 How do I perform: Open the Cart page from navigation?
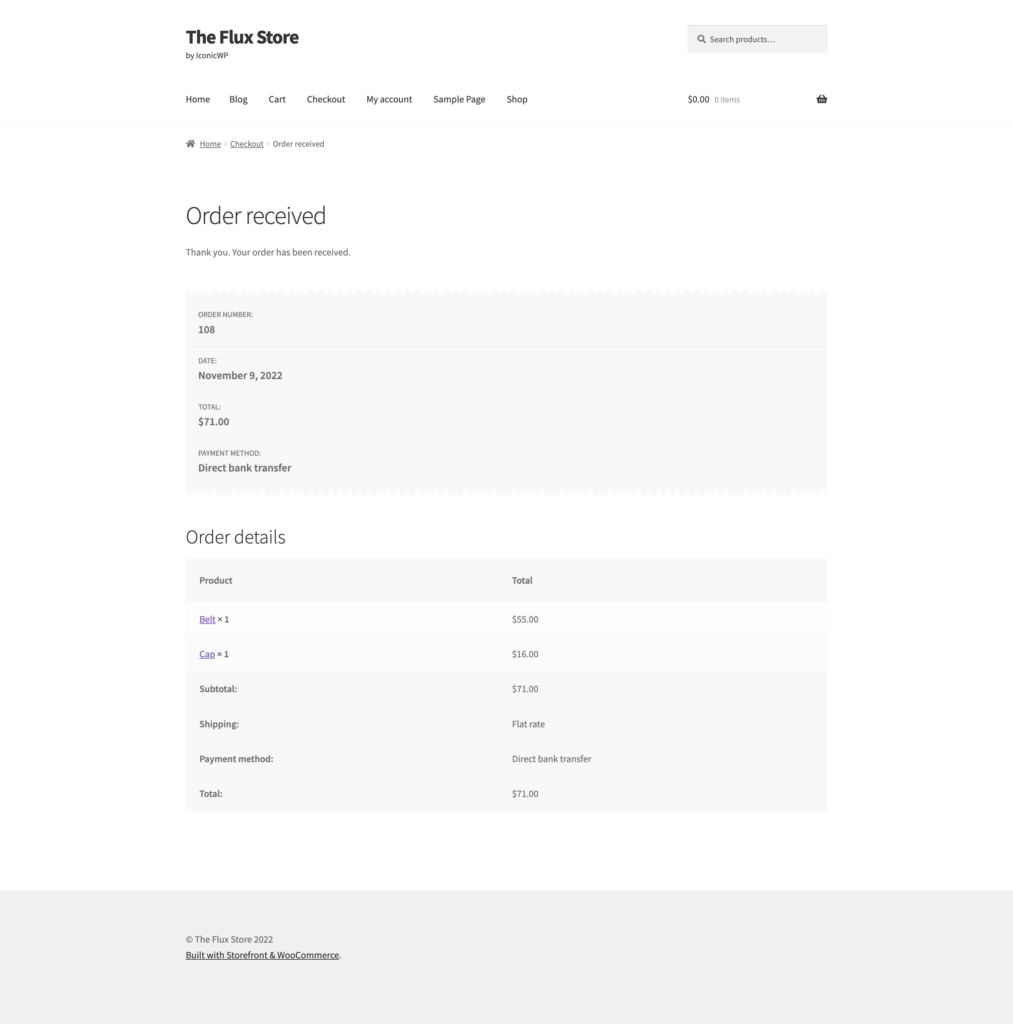tap(277, 99)
